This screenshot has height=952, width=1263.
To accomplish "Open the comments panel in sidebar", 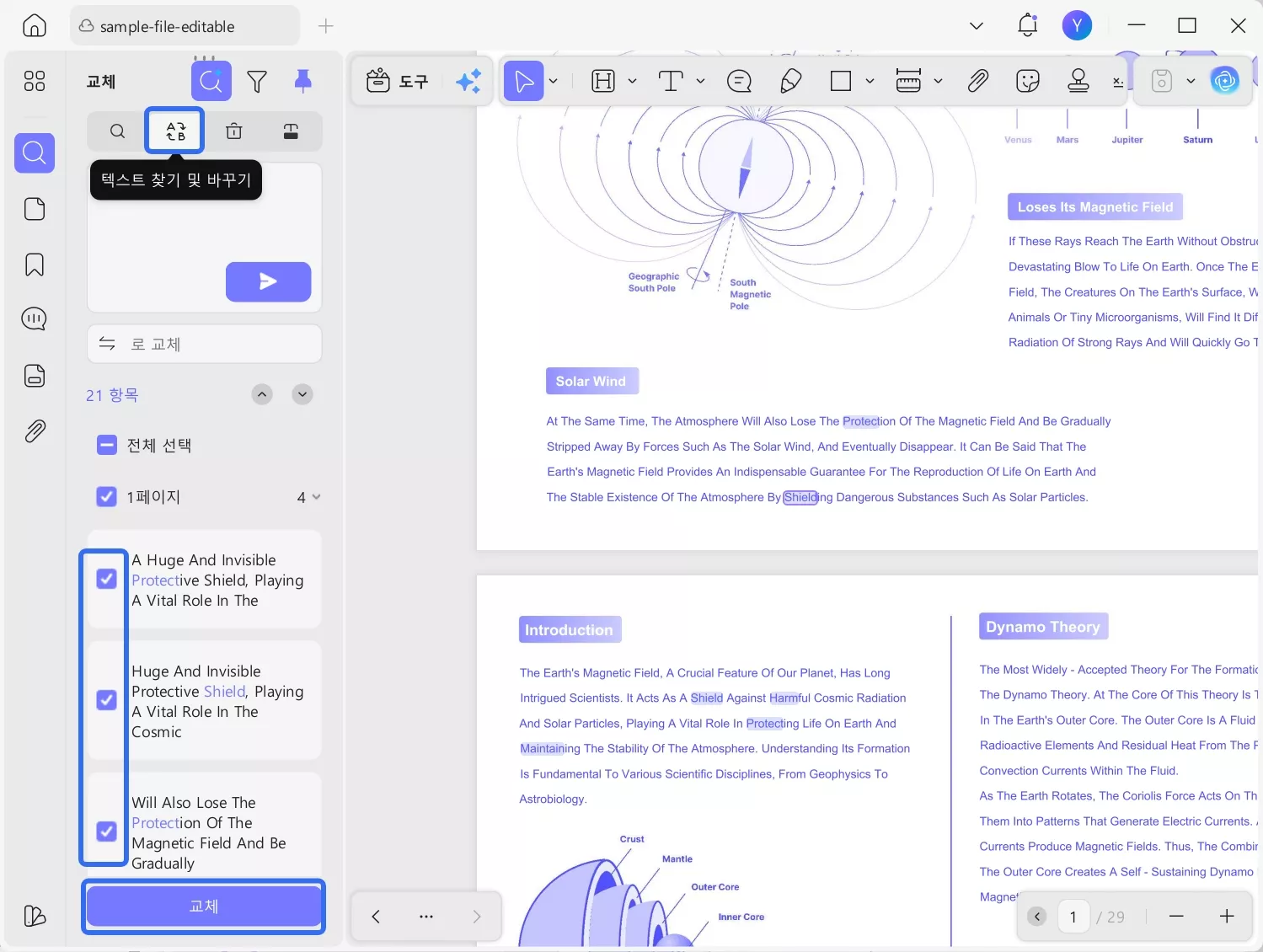I will click(x=35, y=319).
